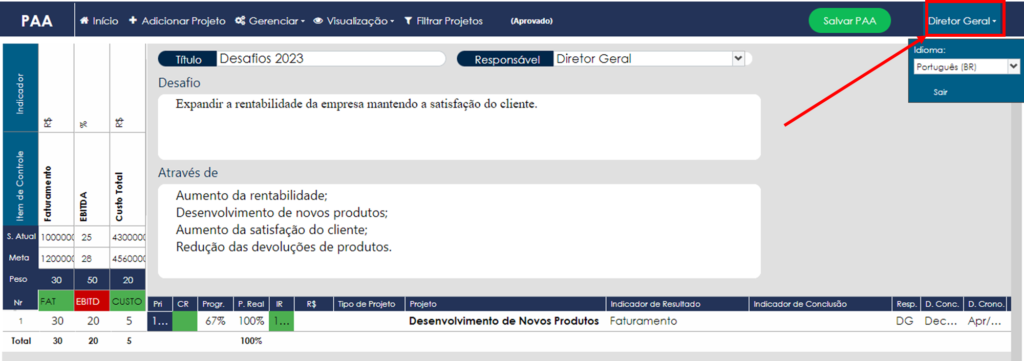1024x361 pixels.
Task: Open the Visualização dropdown menu
Action: click(353, 21)
